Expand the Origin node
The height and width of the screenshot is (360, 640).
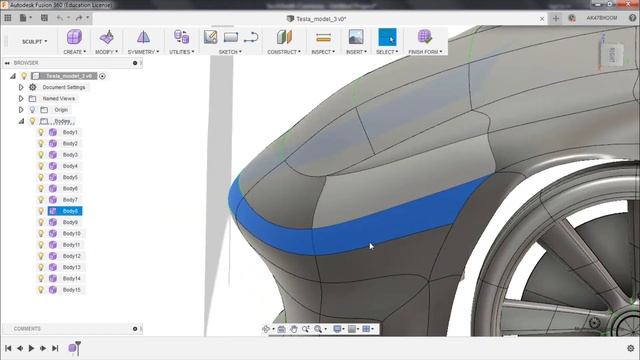click(21, 110)
